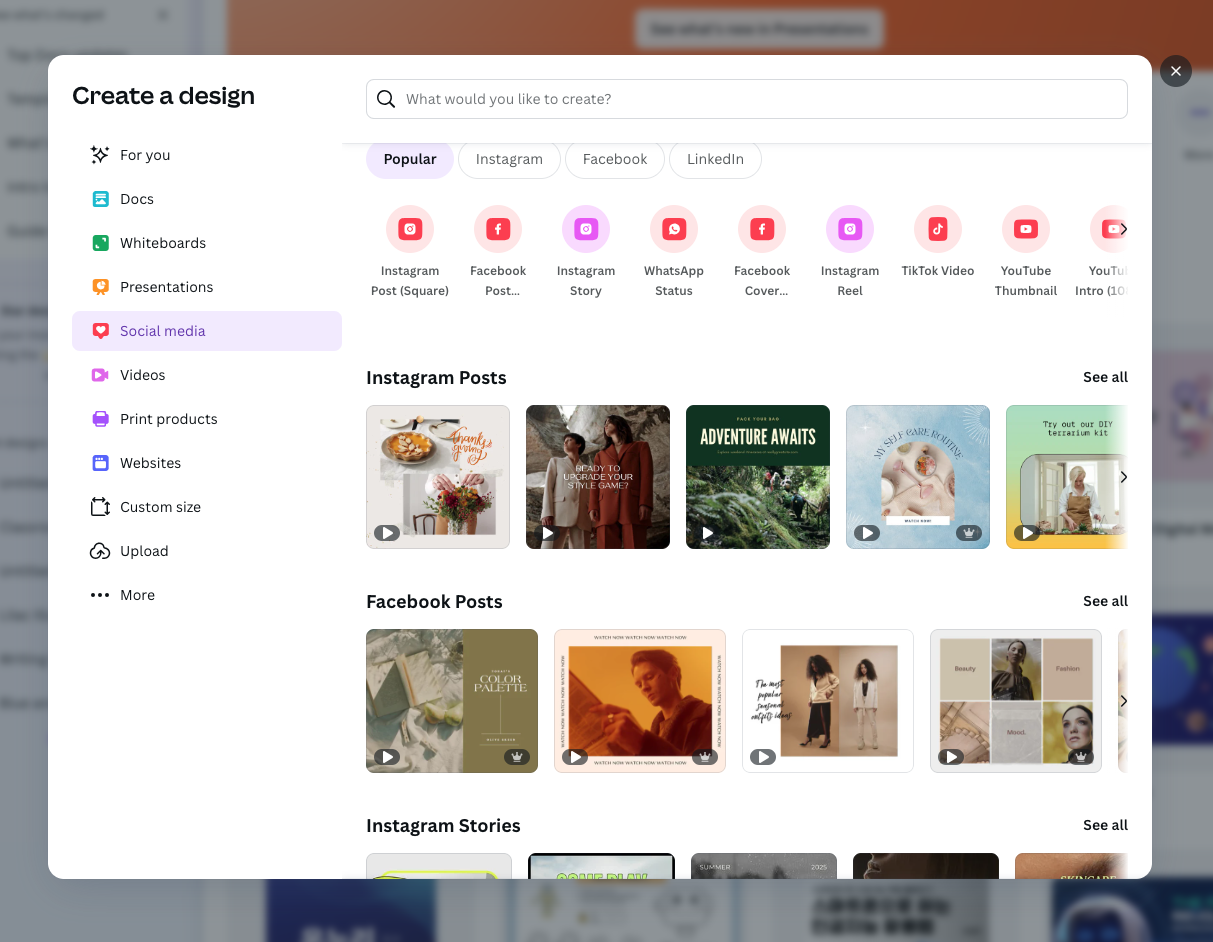
Task: Choose Custom size option
Action: pos(207,507)
